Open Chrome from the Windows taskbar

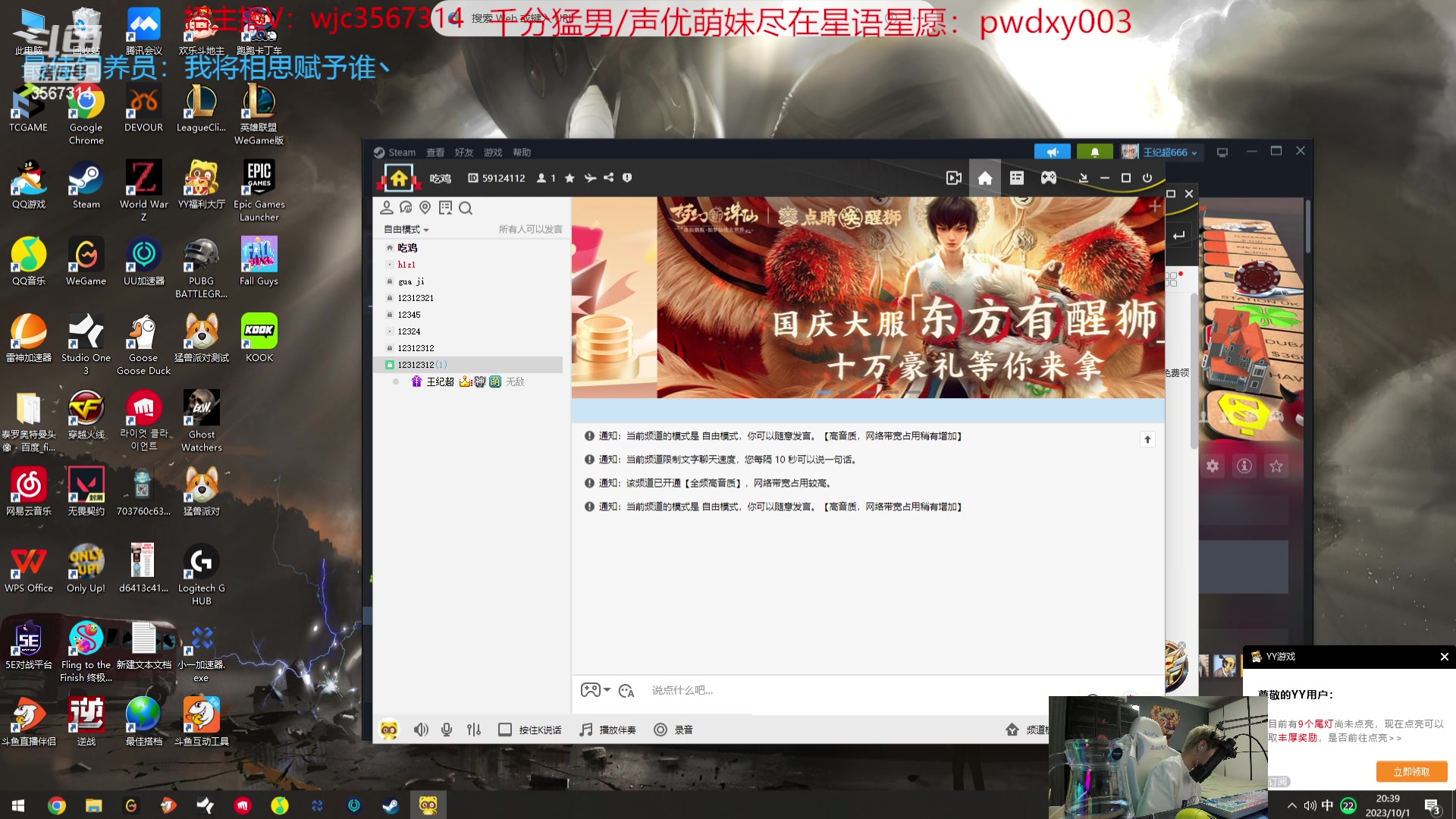pyautogui.click(x=57, y=805)
